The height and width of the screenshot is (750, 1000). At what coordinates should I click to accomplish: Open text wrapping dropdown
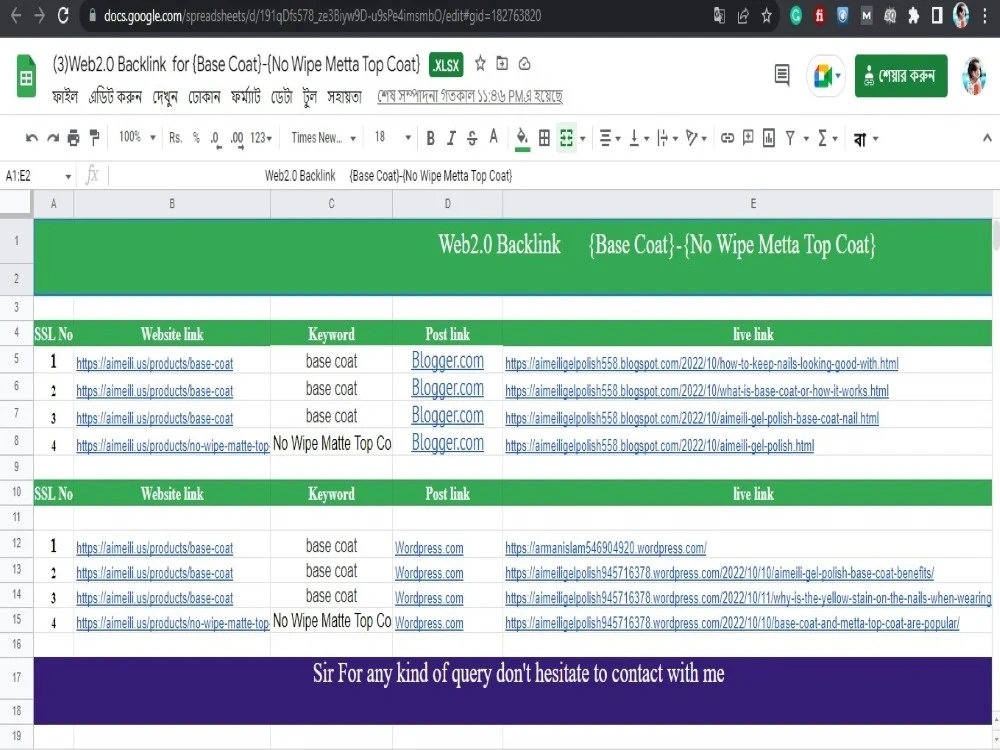(667, 138)
